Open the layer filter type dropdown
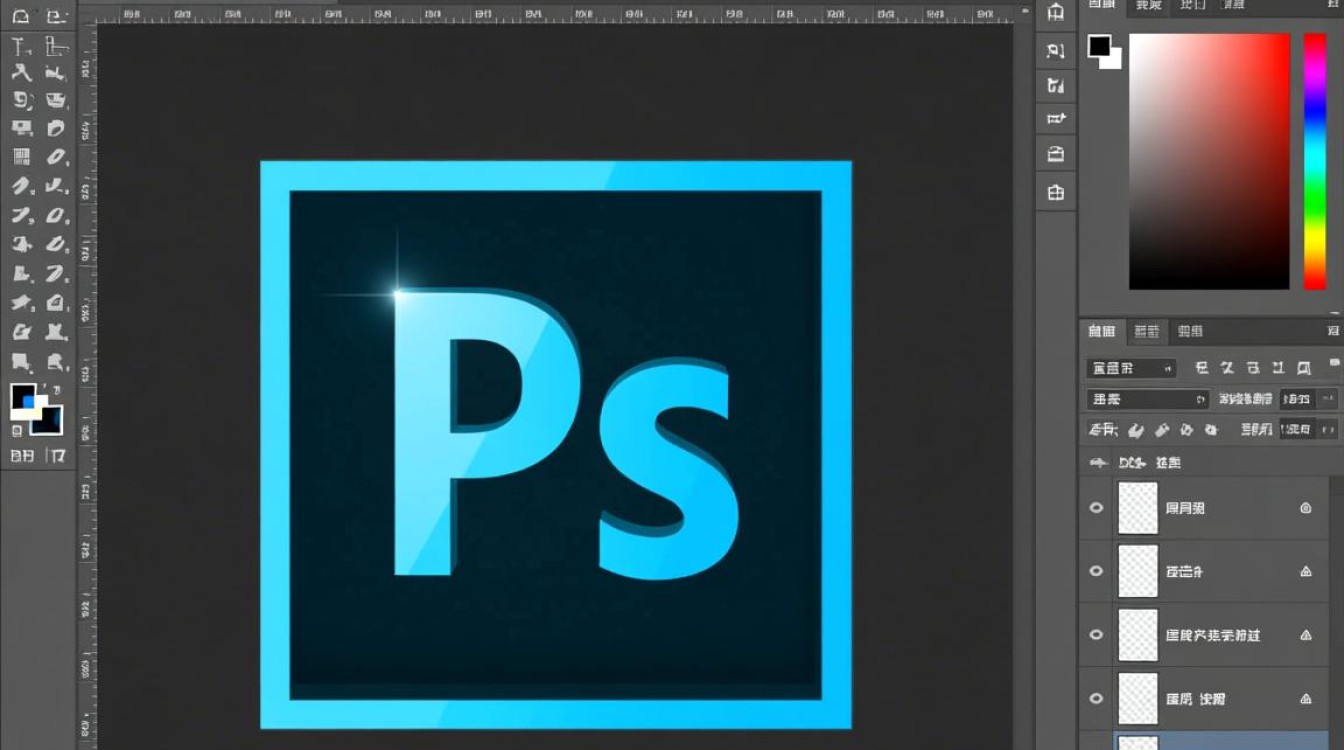This screenshot has height=750, width=1344. (x=1131, y=368)
